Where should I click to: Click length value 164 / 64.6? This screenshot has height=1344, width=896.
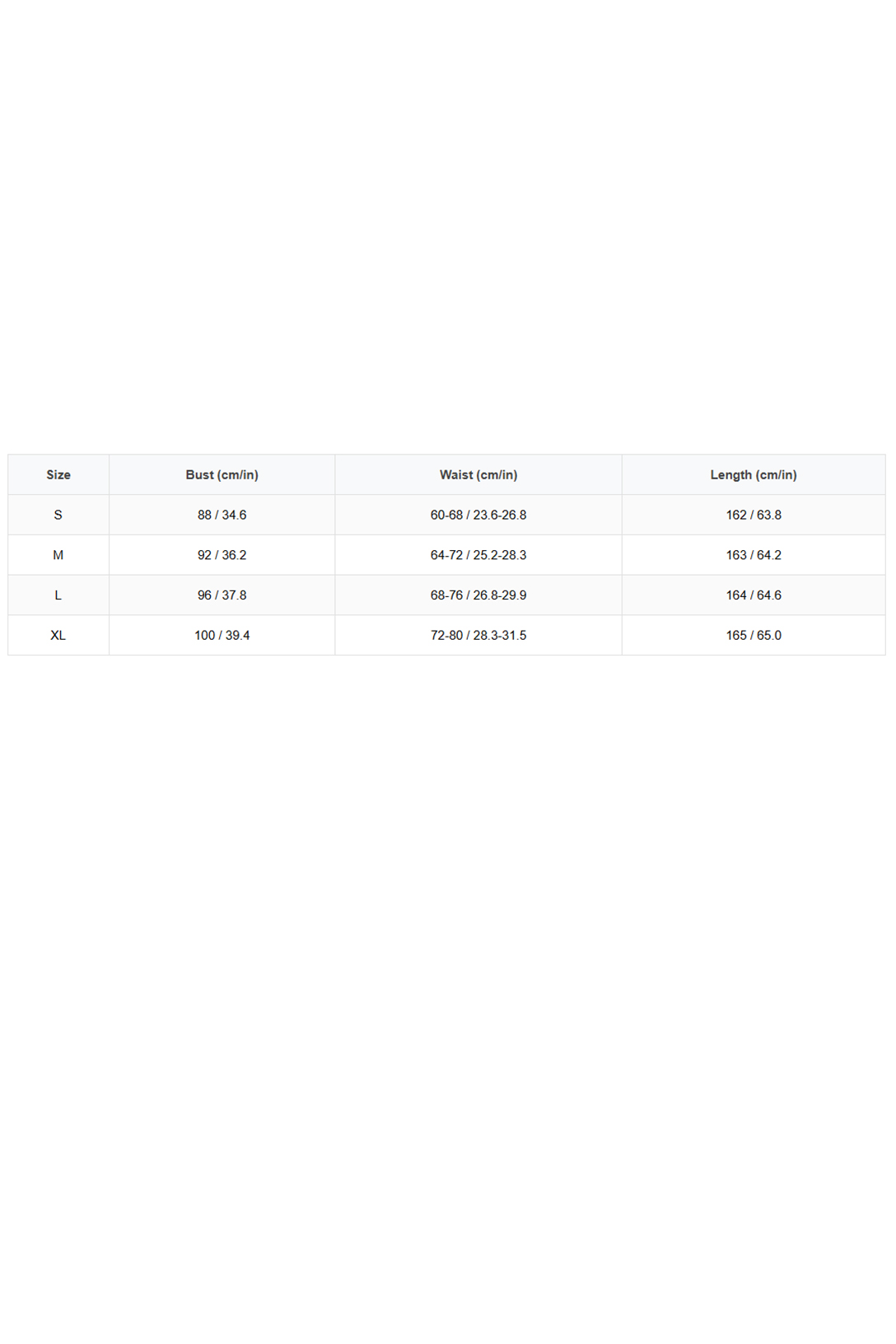[754, 595]
